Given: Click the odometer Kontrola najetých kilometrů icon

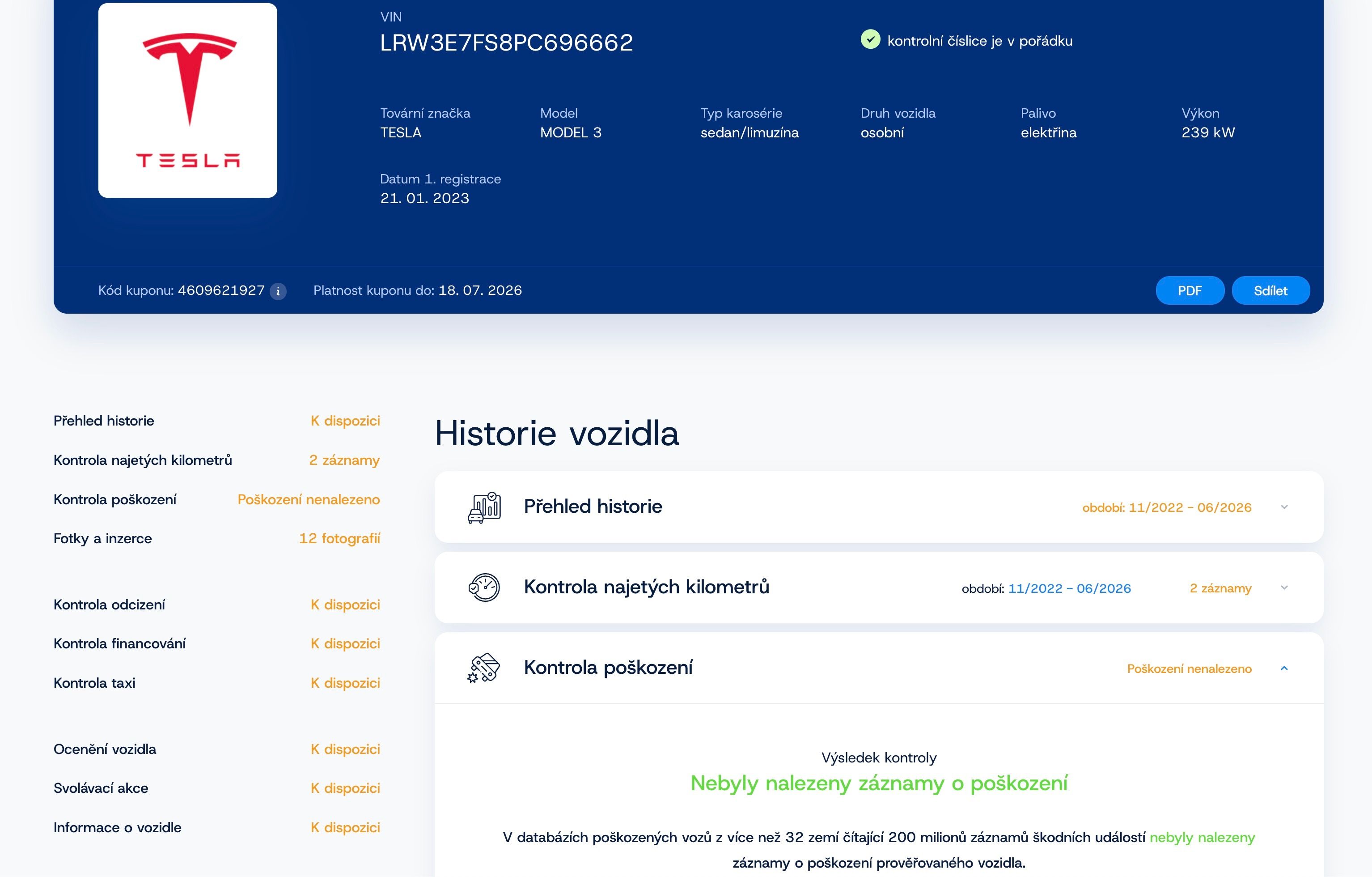Looking at the screenshot, I should pos(484,588).
